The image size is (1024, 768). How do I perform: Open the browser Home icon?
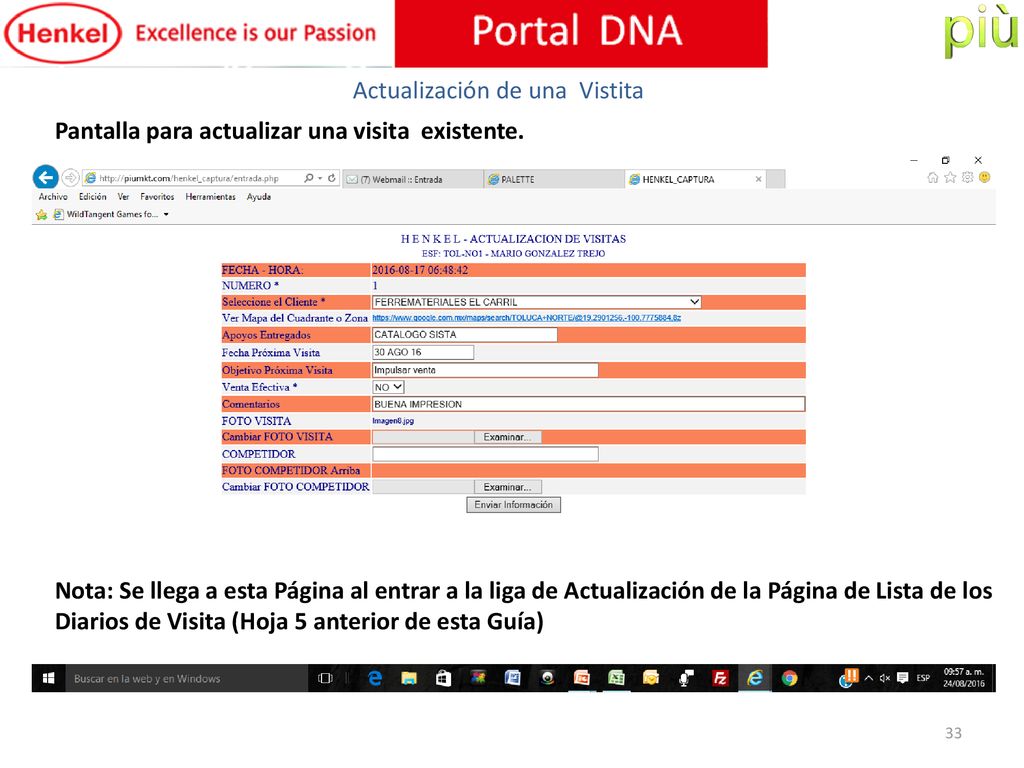933,178
